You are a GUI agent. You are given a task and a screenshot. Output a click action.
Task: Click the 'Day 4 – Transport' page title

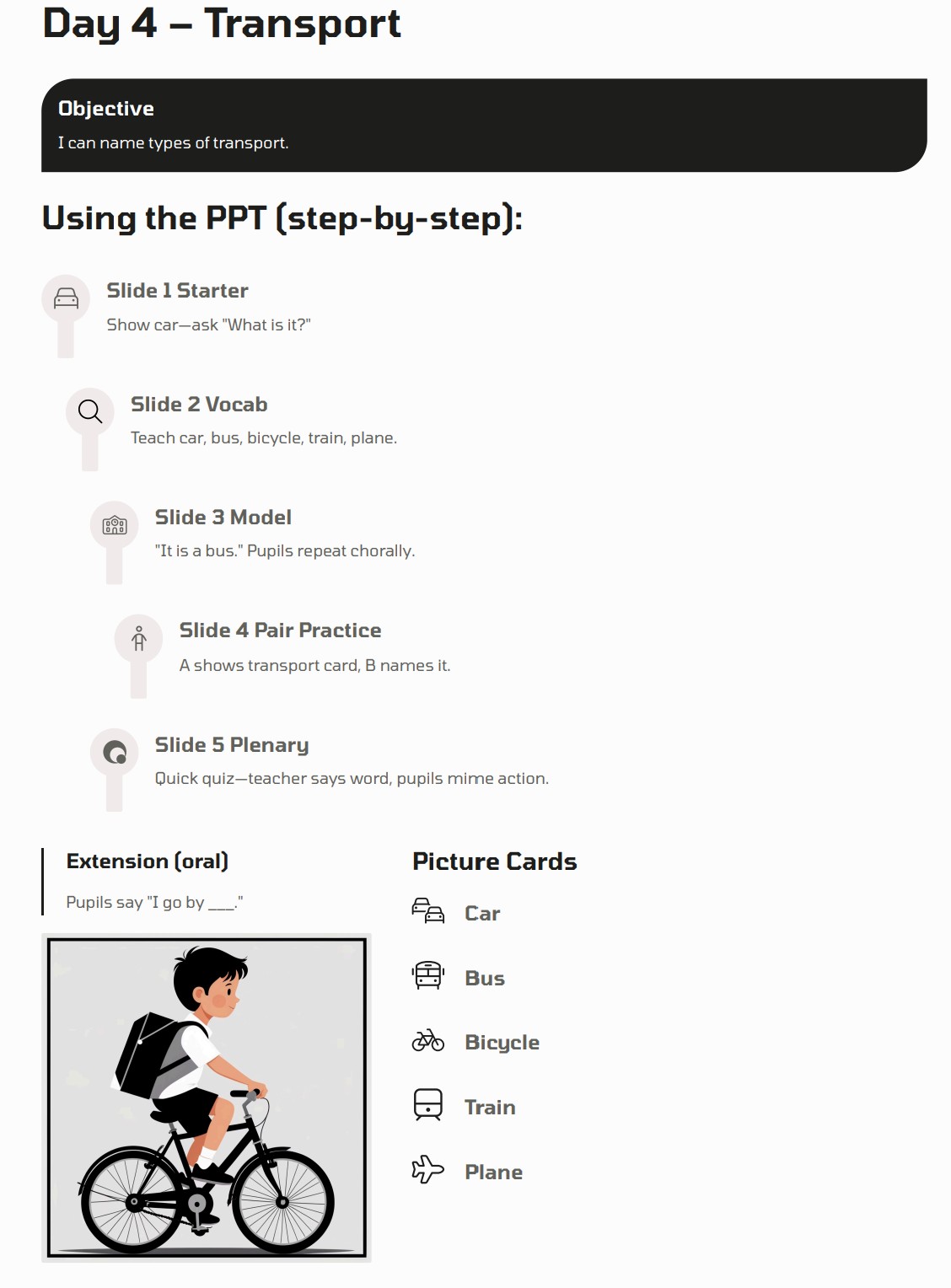click(222, 24)
